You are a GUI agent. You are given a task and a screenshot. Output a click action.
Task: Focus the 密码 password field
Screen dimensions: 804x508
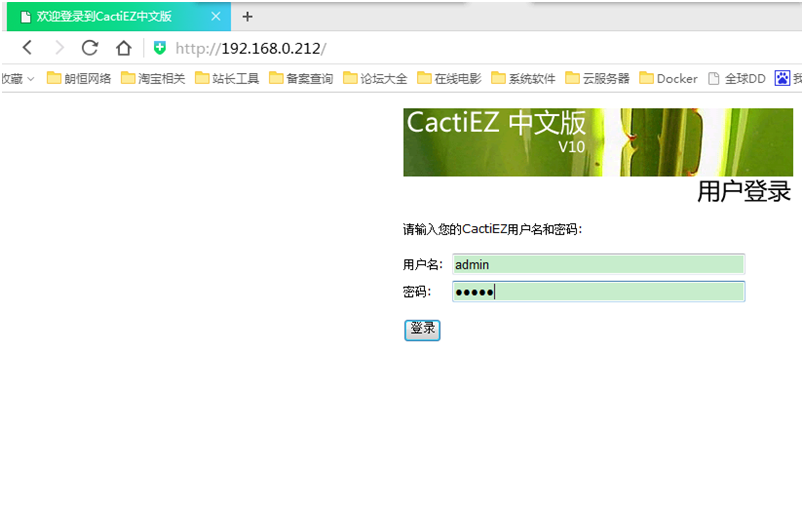tap(598, 292)
